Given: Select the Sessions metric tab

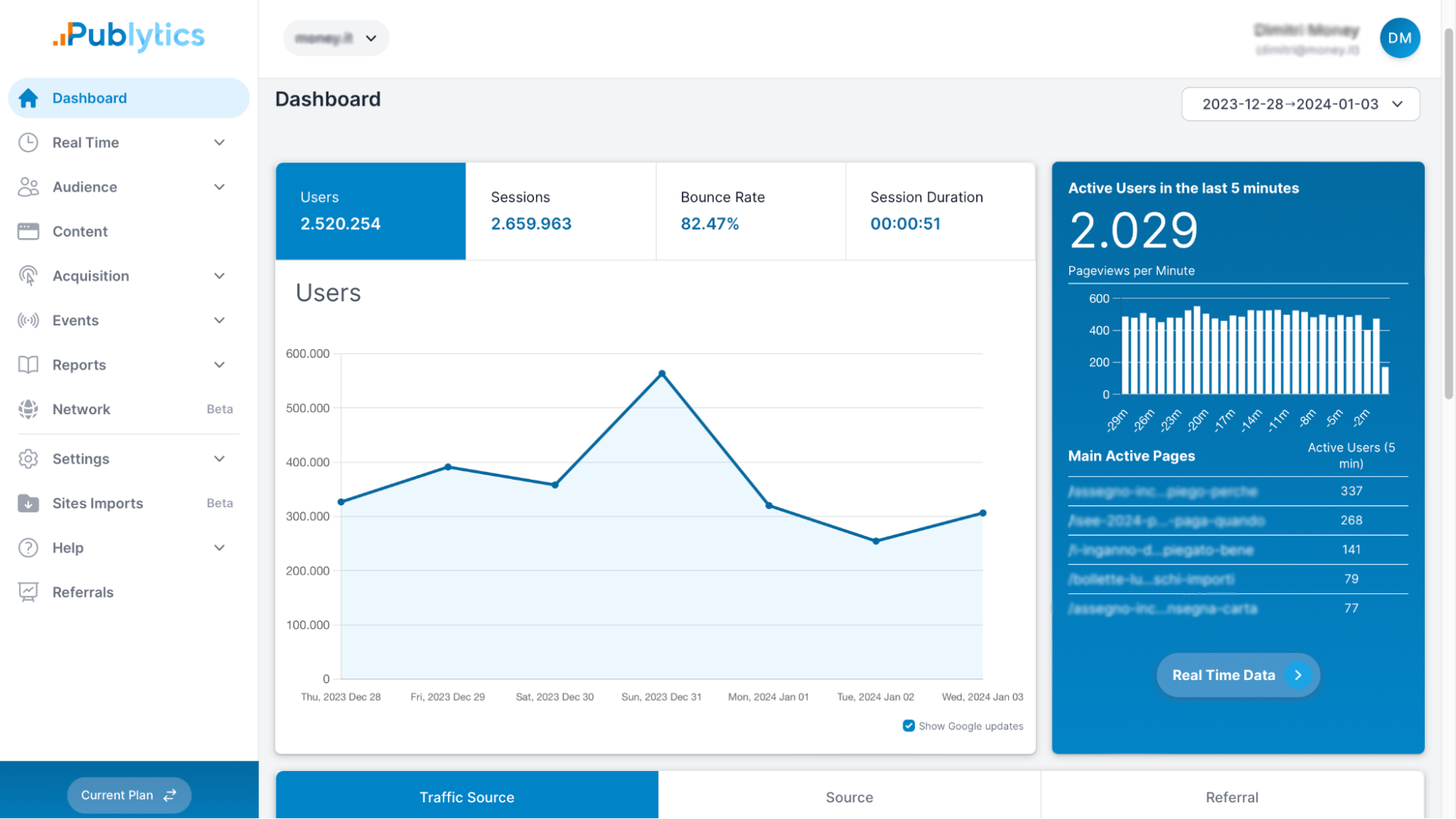Looking at the screenshot, I should tap(560, 211).
